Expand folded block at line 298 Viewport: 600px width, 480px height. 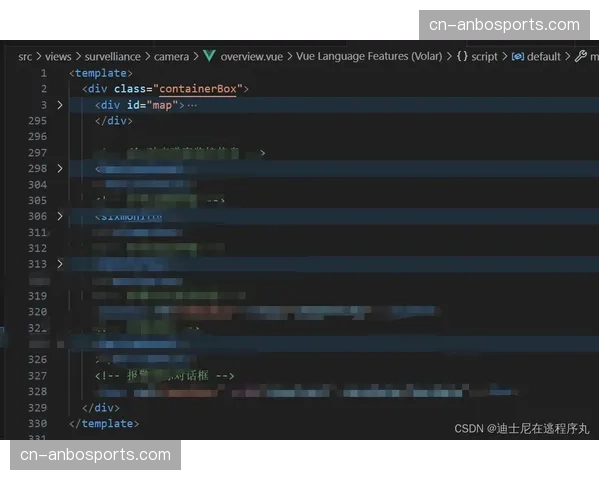pyautogui.click(x=60, y=169)
